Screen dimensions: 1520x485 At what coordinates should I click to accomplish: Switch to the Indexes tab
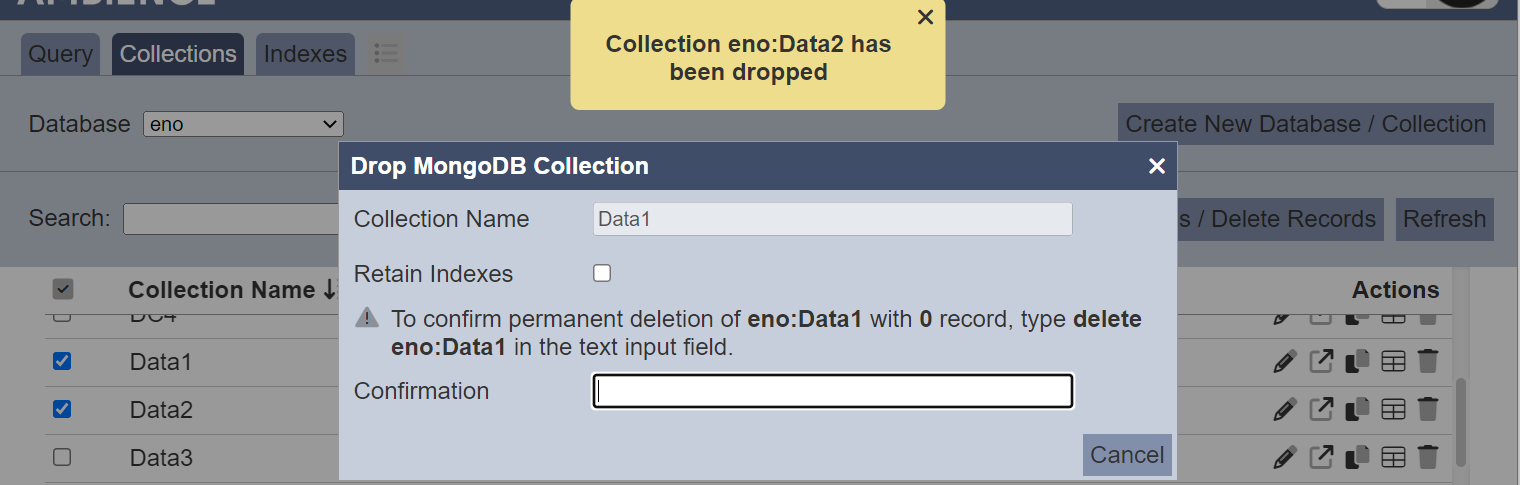click(x=305, y=54)
